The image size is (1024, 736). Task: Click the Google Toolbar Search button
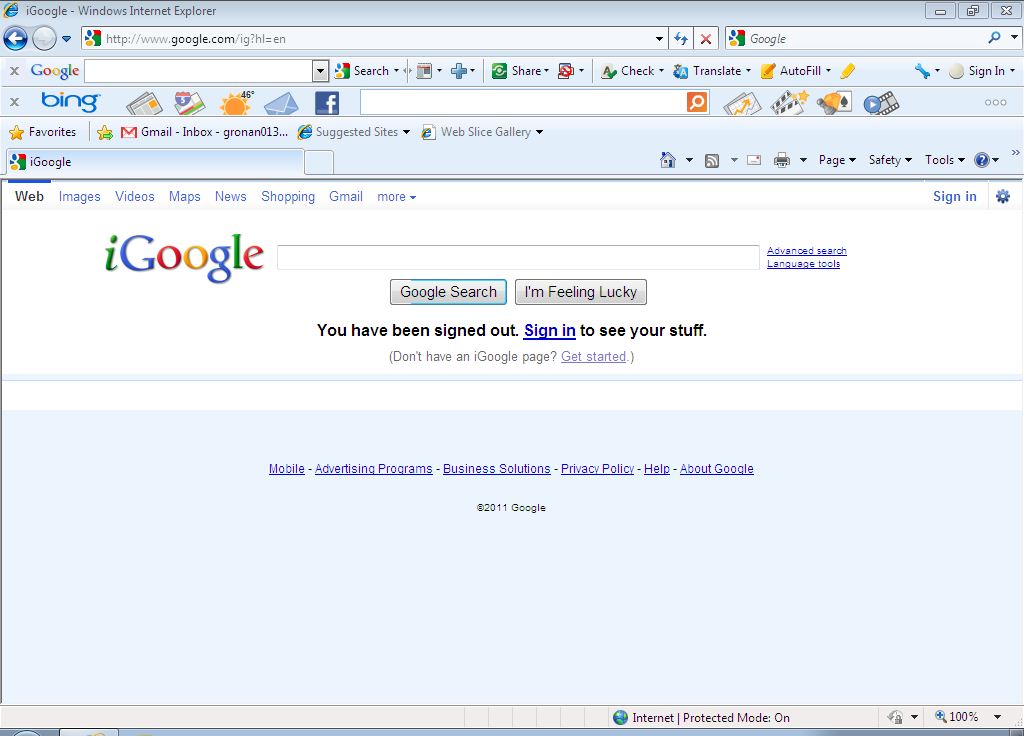[x=362, y=71]
